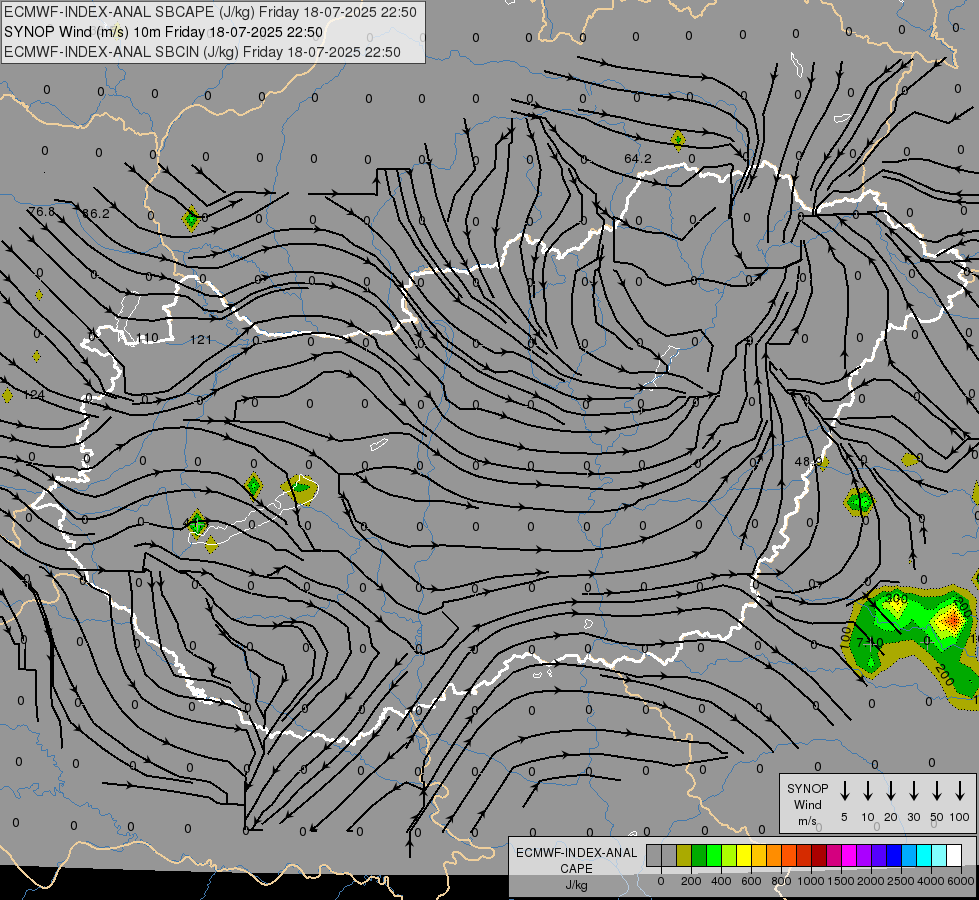Select the dark green swatch in CAPE legend

pyautogui.click(x=699, y=855)
